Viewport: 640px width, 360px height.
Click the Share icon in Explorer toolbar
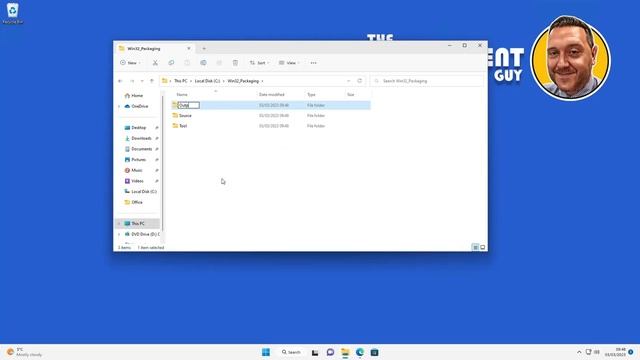coord(219,63)
